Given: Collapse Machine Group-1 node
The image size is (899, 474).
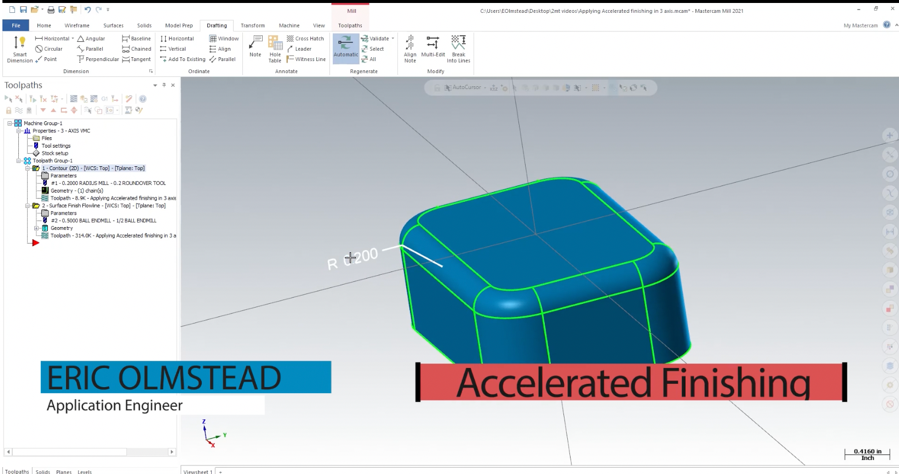Looking at the screenshot, I should (9, 123).
